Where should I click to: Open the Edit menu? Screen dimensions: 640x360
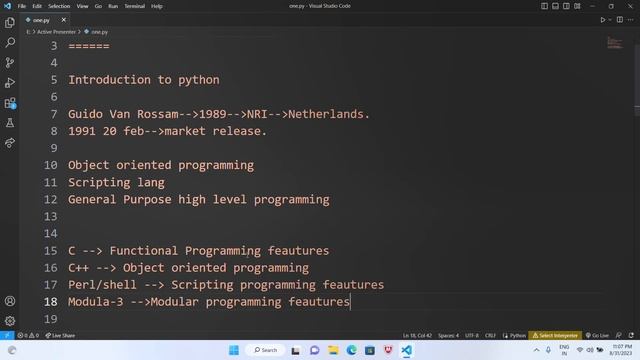point(37,6)
